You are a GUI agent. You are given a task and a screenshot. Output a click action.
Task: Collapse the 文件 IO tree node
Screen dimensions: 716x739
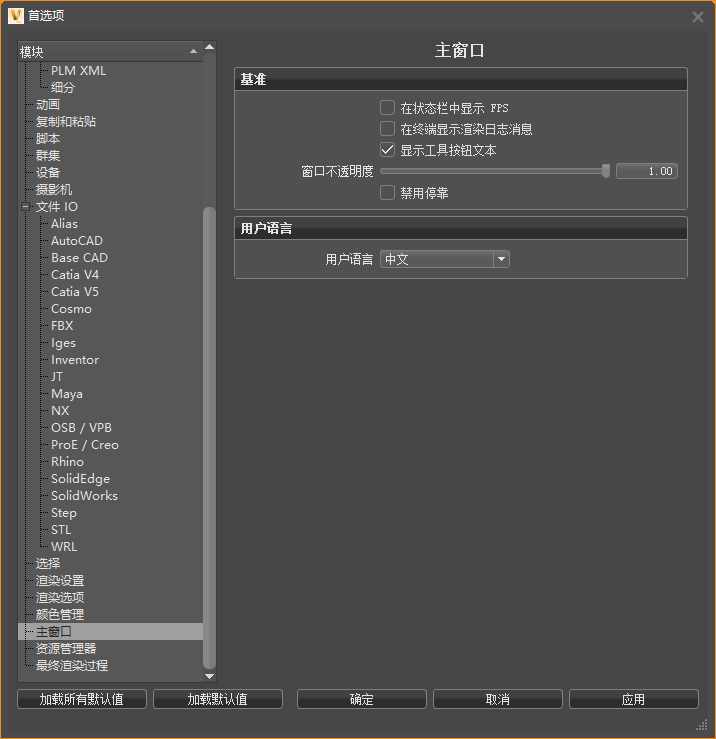25,206
